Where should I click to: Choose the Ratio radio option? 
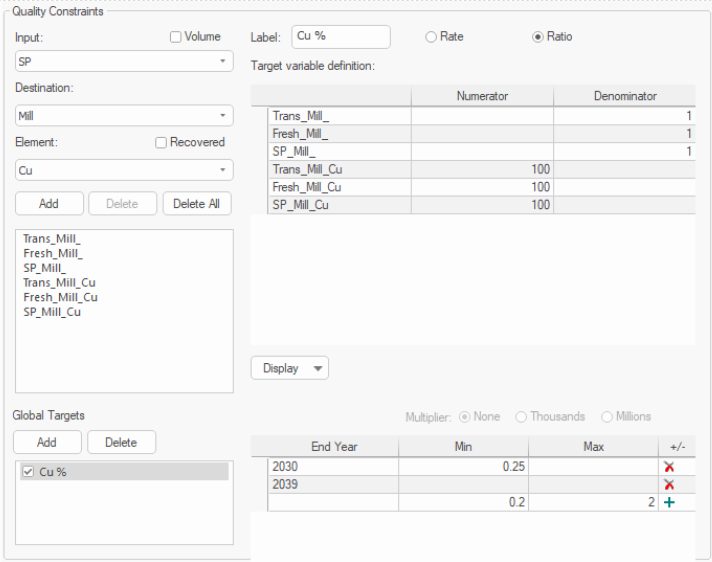538,37
